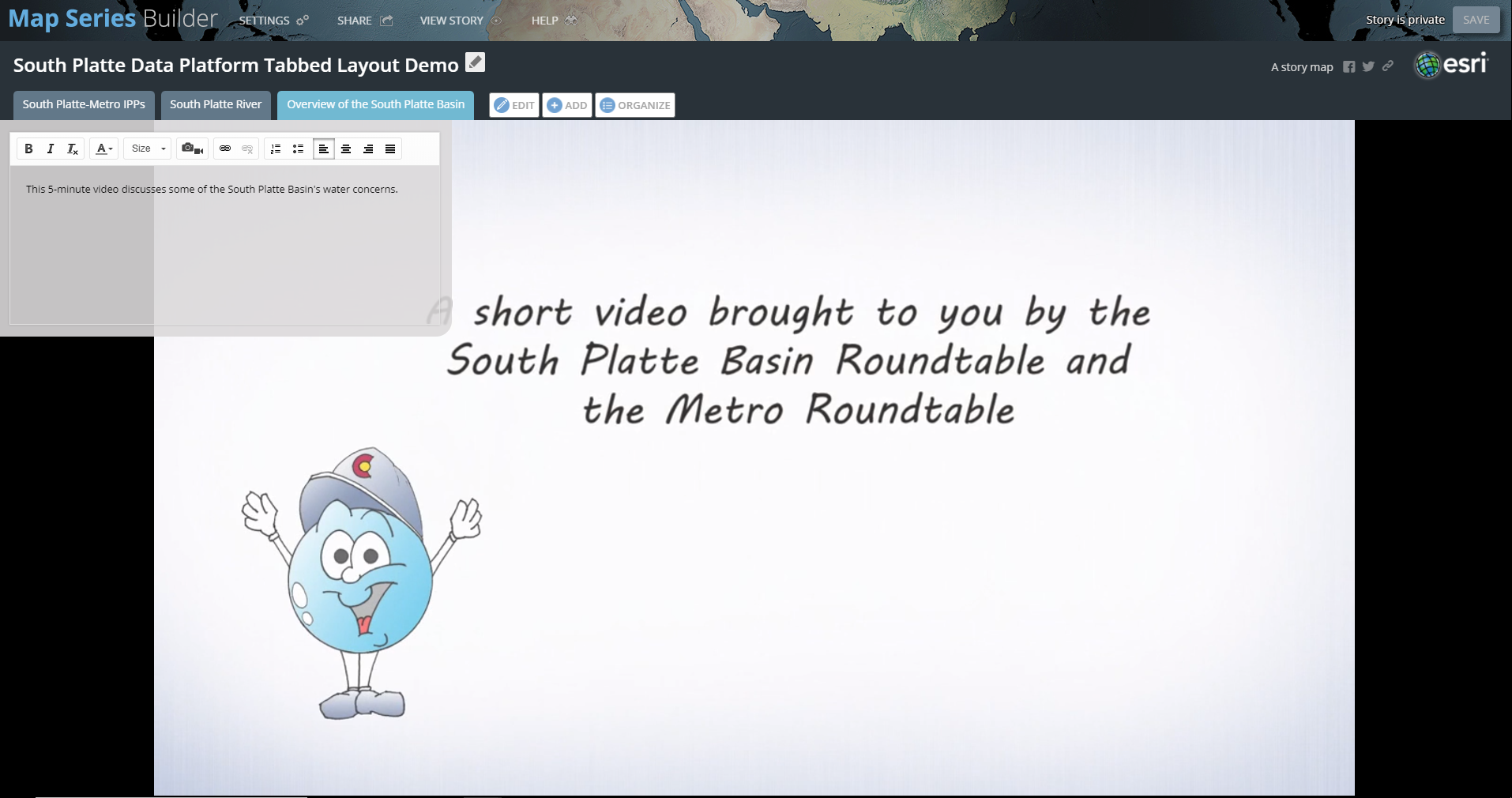
Task: Open the font Size dropdown
Action: 146,149
